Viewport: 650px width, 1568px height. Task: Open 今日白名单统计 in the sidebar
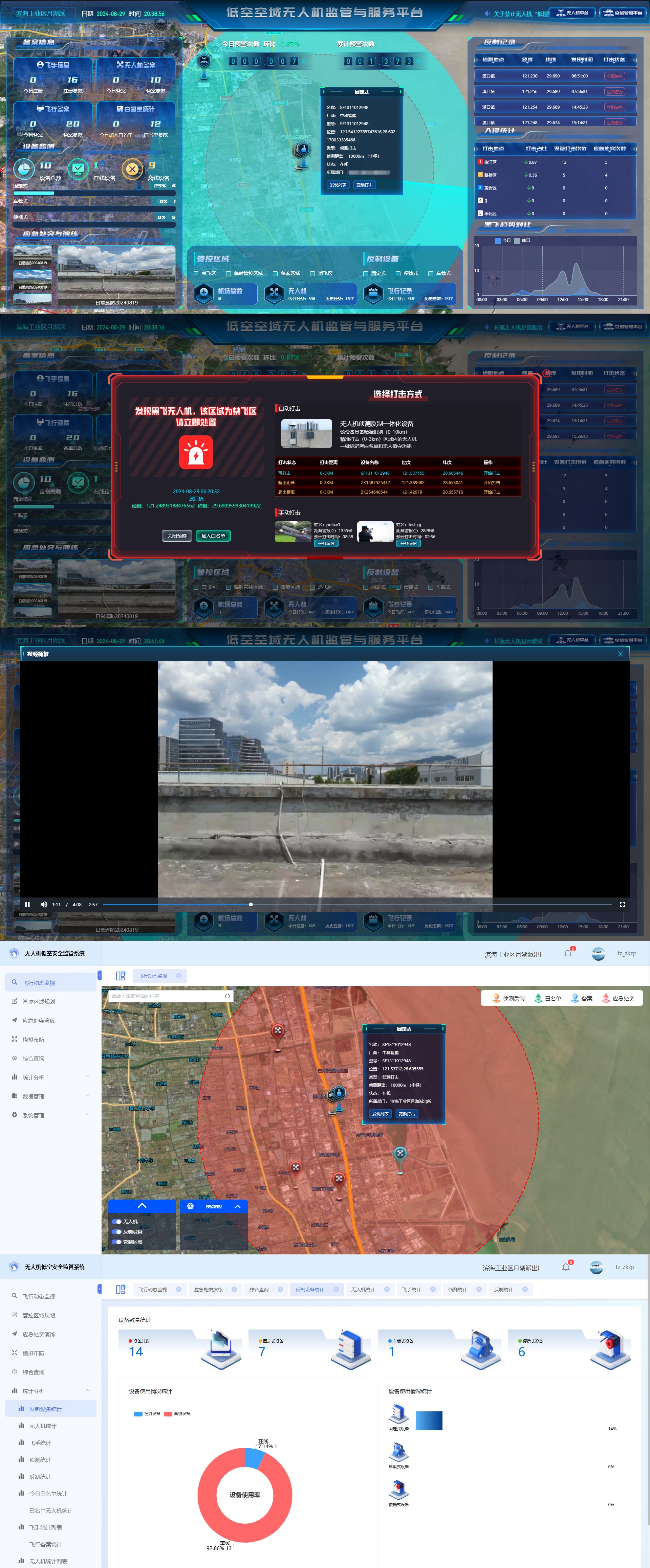pyautogui.click(x=48, y=1493)
